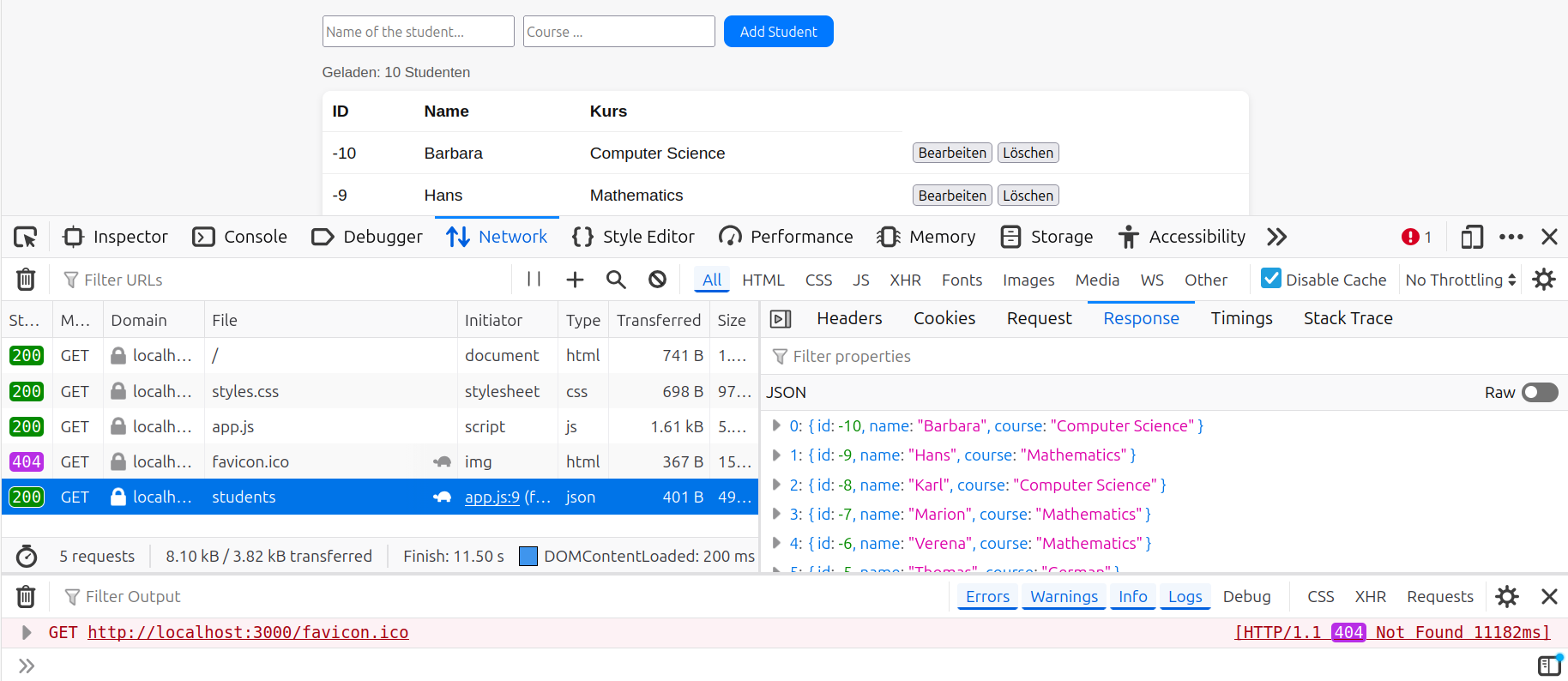Toggle the Errors console filter

(x=987, y=597)
